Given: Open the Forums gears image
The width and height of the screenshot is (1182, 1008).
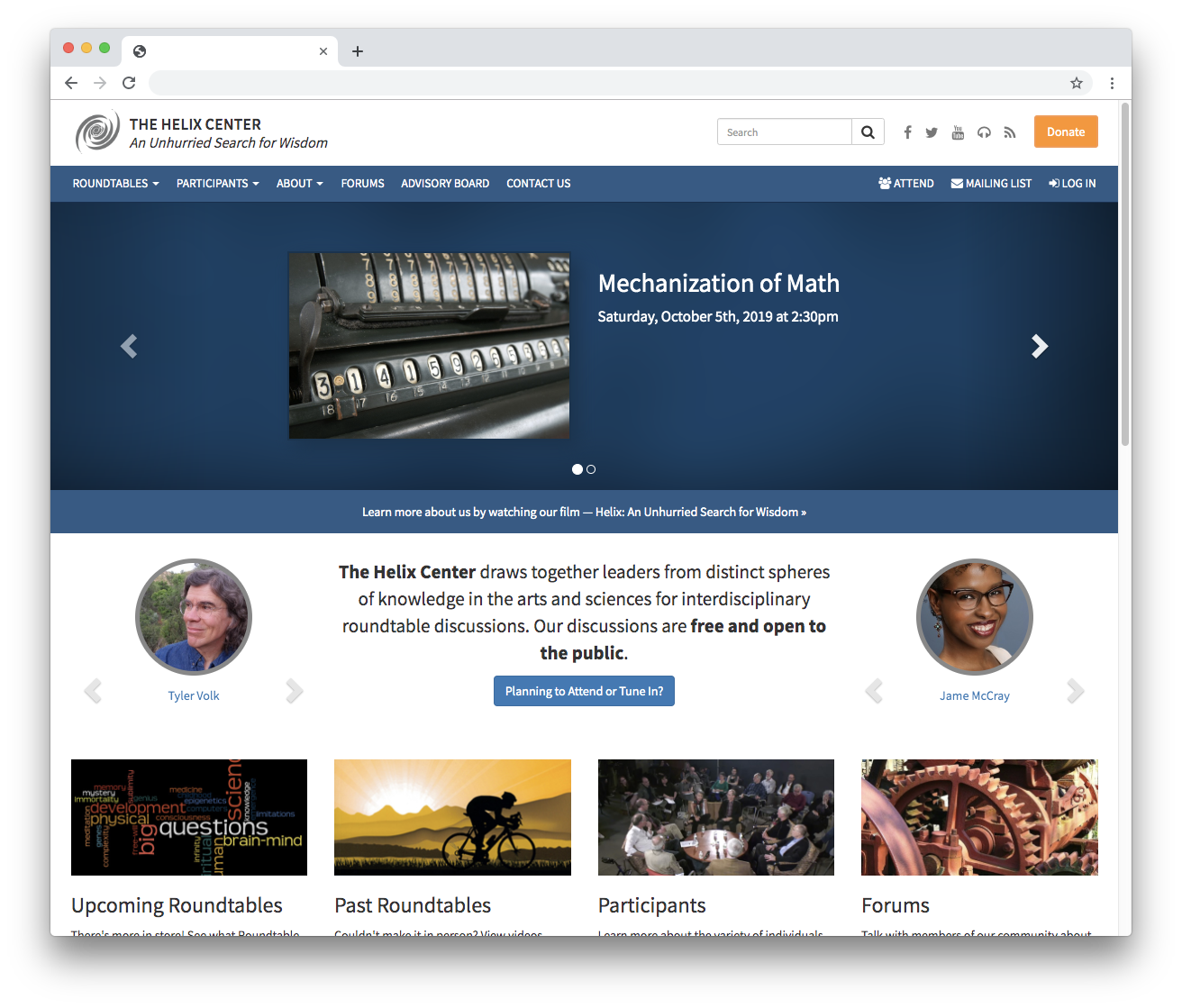Looking at the screenshot, I should pyautogui.click(x=979, y=817).
